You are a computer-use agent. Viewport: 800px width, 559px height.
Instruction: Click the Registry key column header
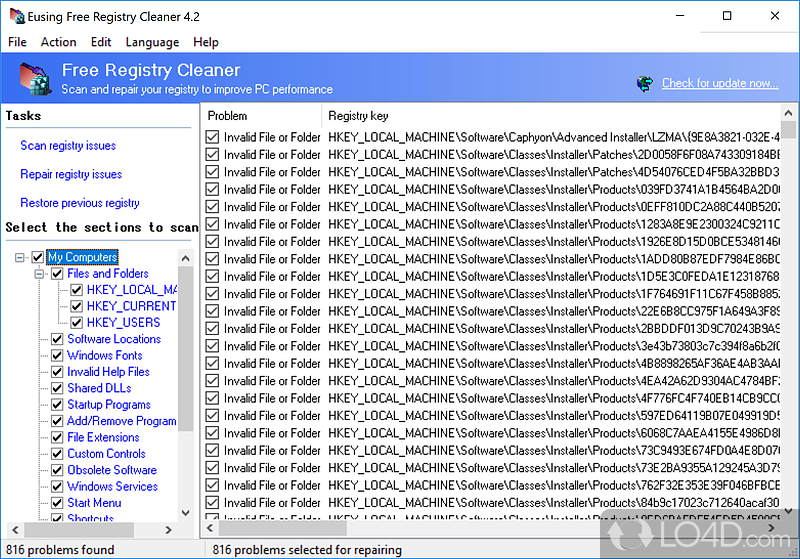coord(358,115)
